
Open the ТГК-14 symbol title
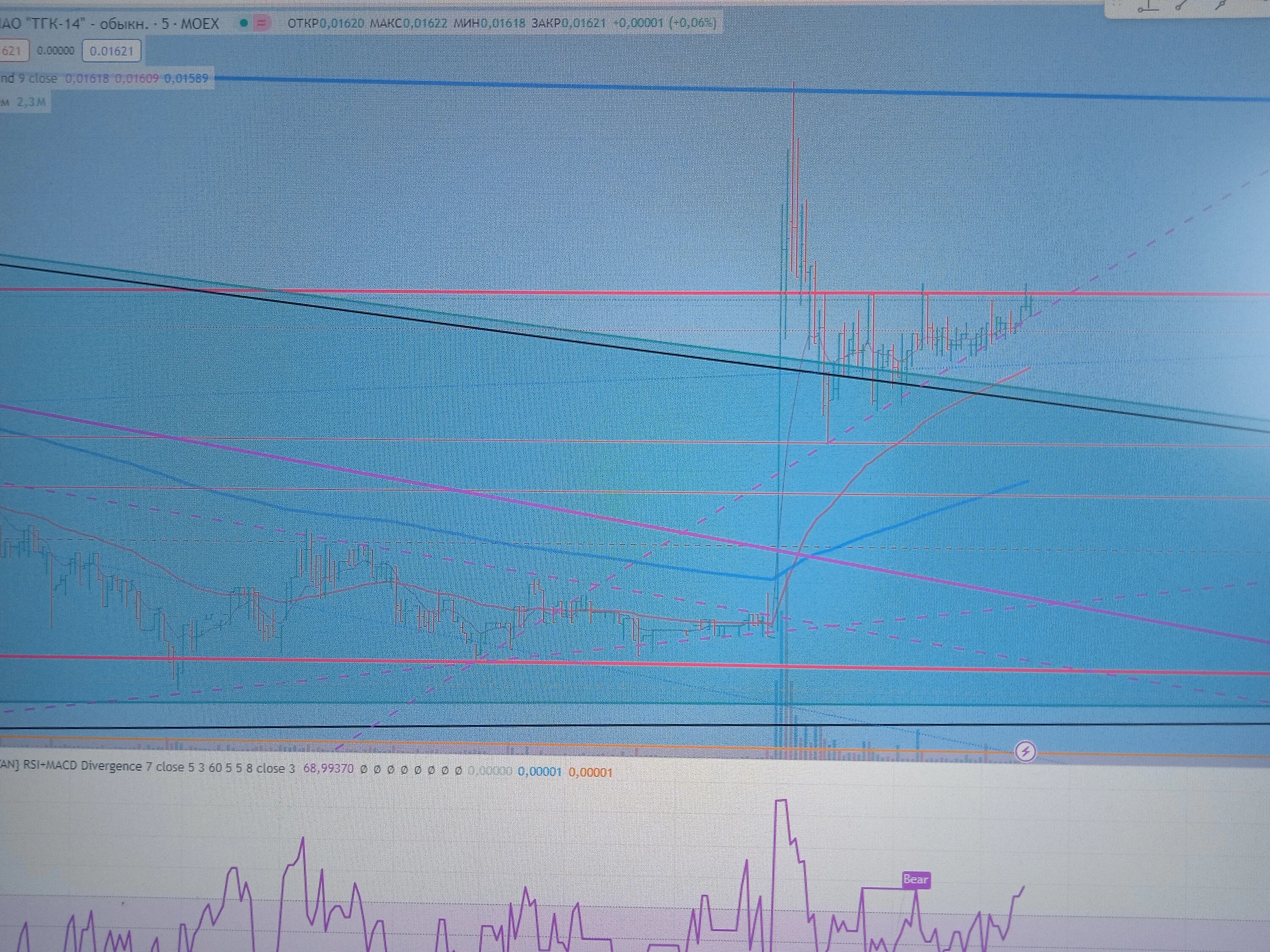tap(109, 24)
